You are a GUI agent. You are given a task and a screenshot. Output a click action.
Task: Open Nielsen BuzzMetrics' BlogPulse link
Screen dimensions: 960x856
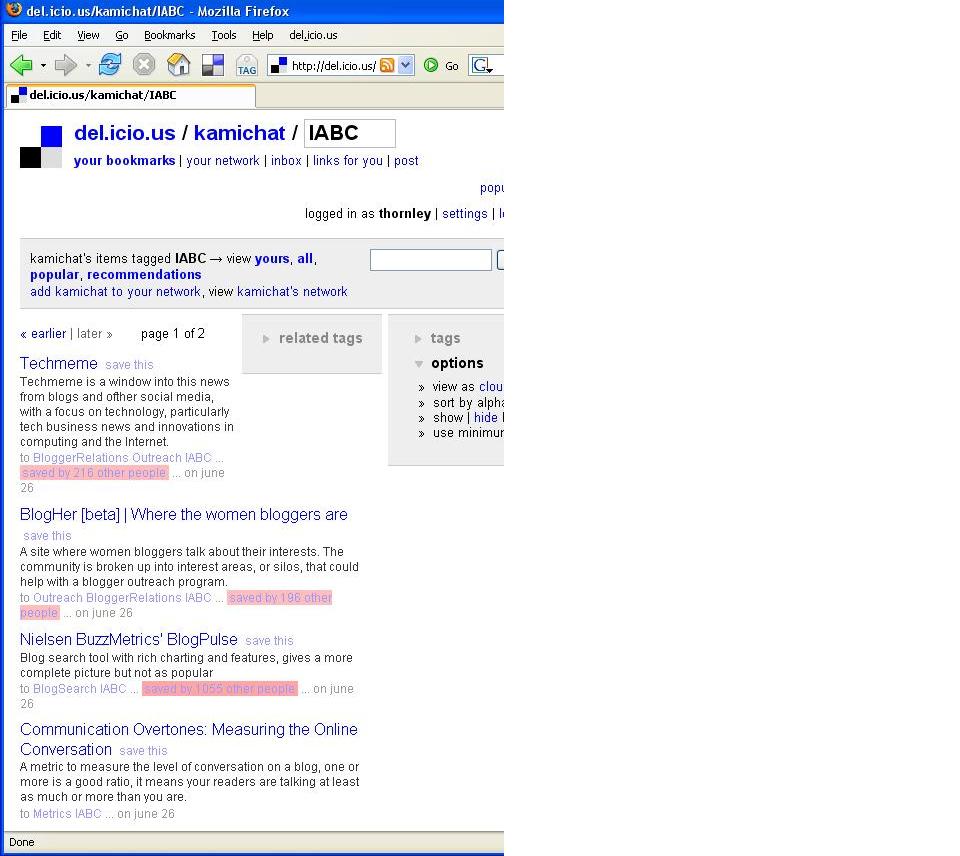point(129,640)
